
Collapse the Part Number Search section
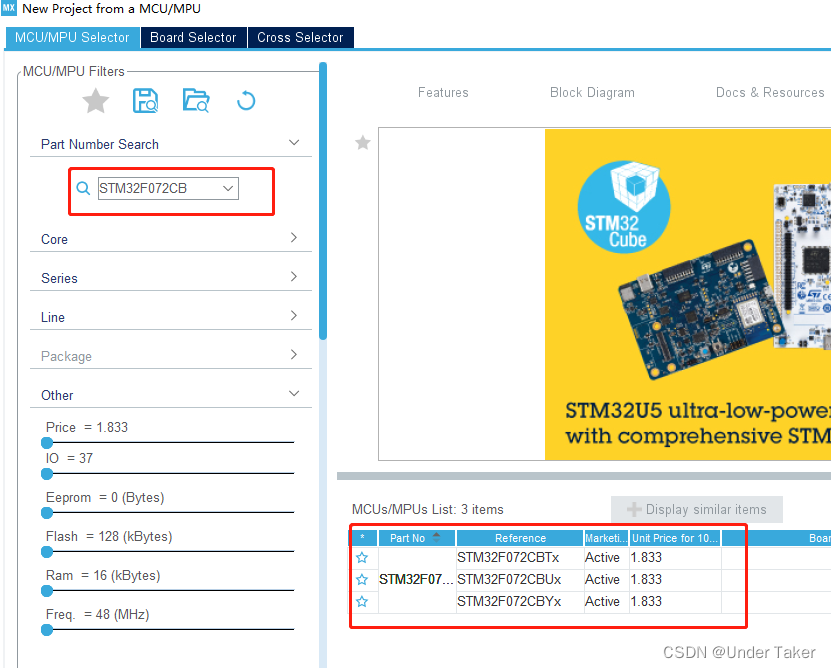294,143
